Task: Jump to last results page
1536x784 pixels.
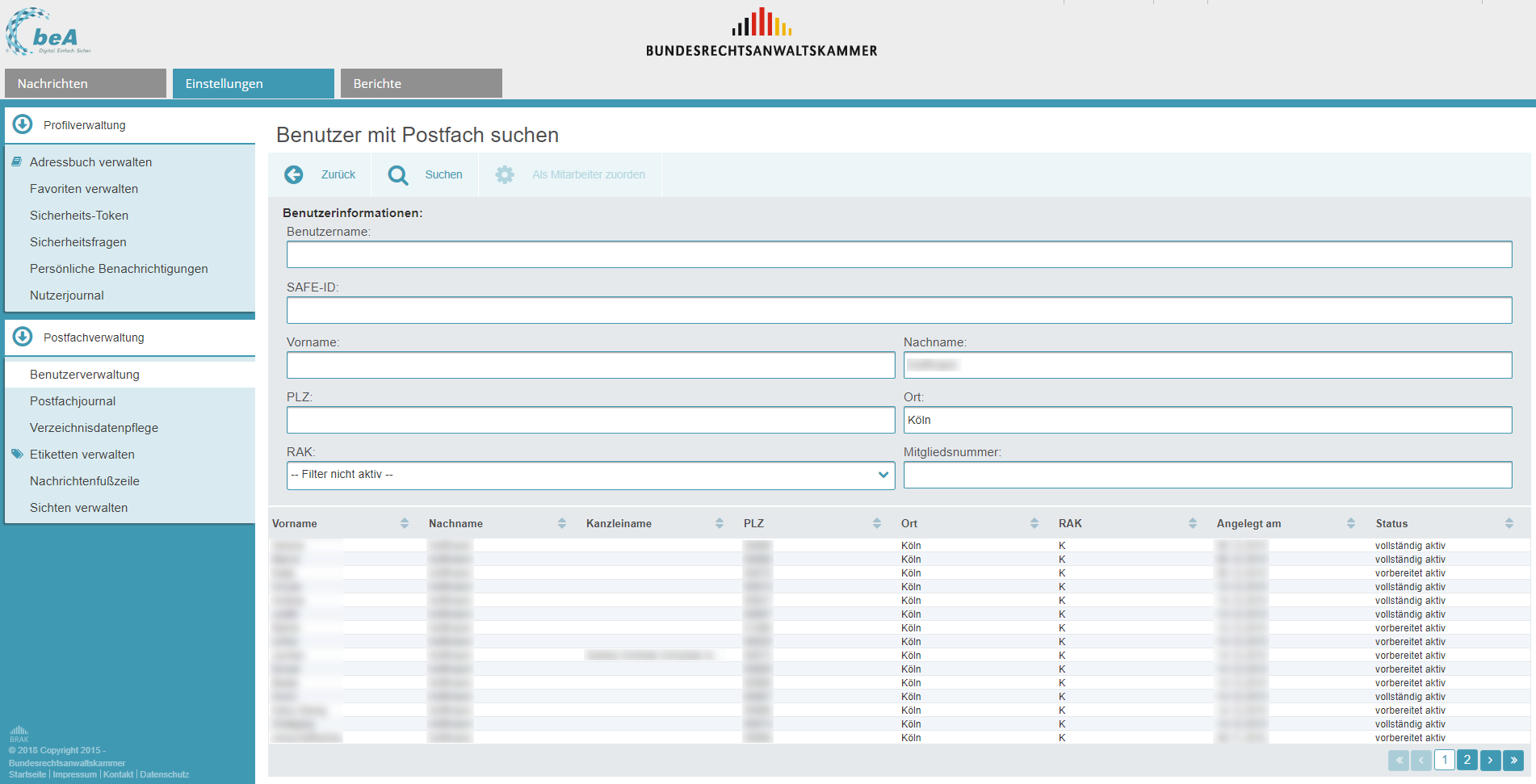Action: coord(1513,760)
